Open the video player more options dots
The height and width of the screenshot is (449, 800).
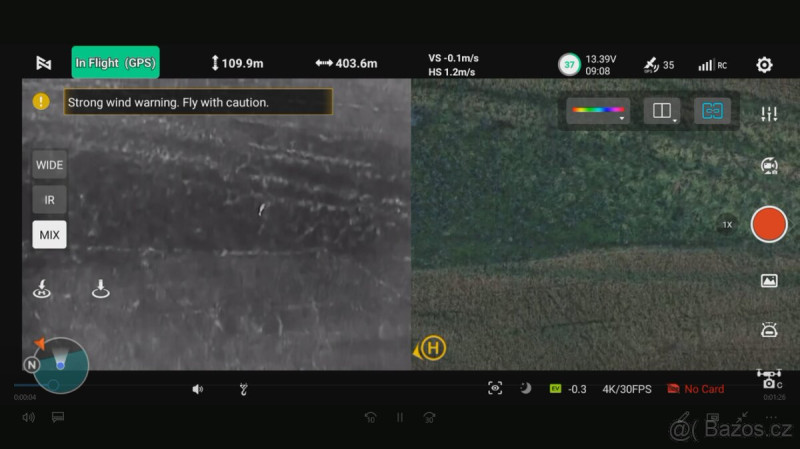point(771,417)
